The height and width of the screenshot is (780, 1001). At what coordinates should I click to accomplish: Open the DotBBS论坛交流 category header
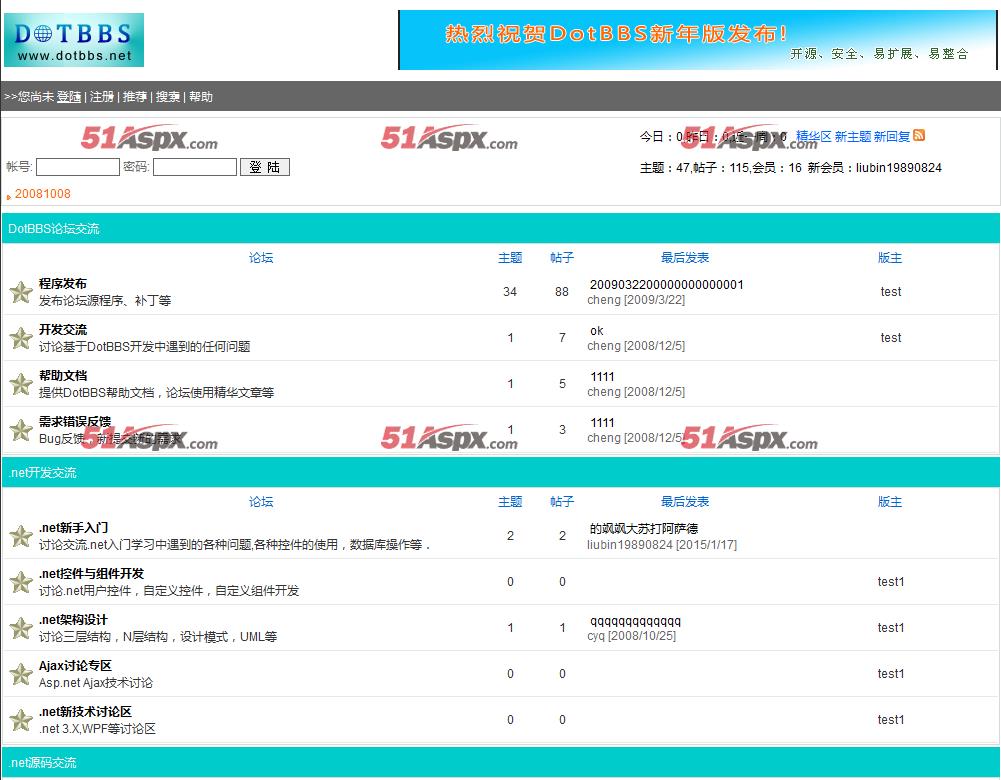tap(54, 229)
